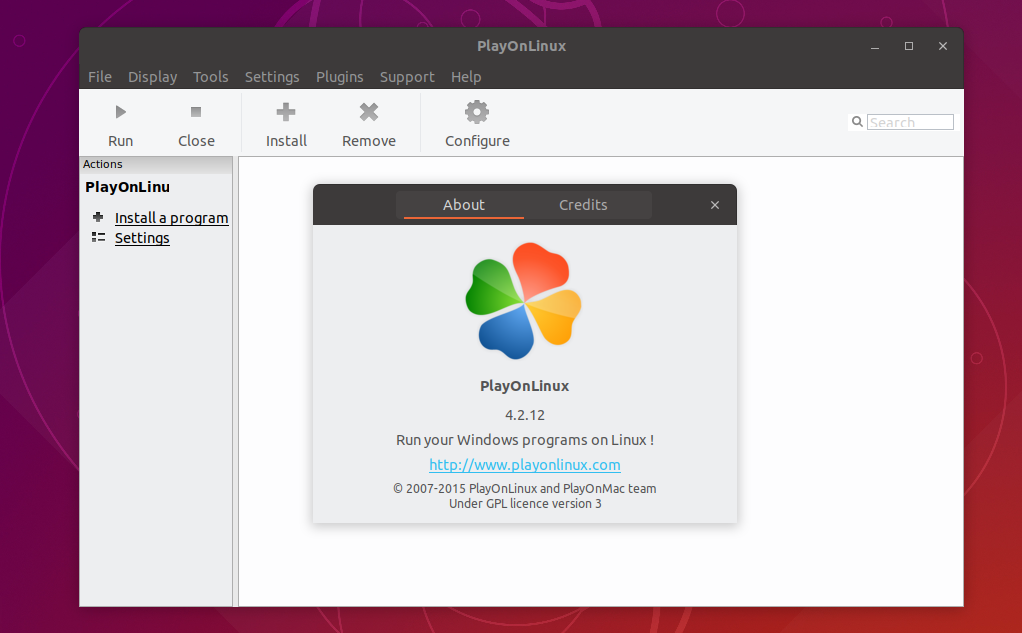The image size is (1022, 633).
Task: Click the PlayOnLinux heading in sidebar
Action: coord(128,187)
